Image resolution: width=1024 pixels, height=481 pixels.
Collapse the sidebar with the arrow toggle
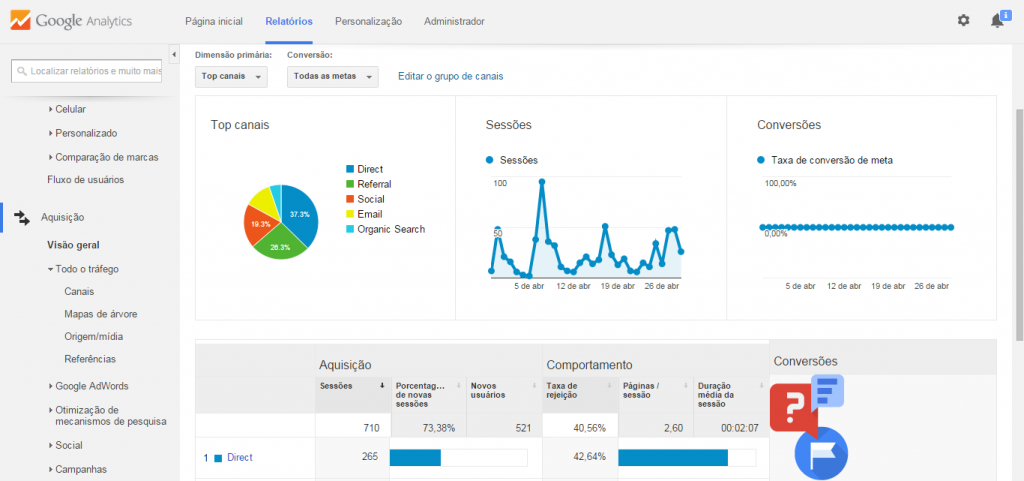[x=174, y=54]
